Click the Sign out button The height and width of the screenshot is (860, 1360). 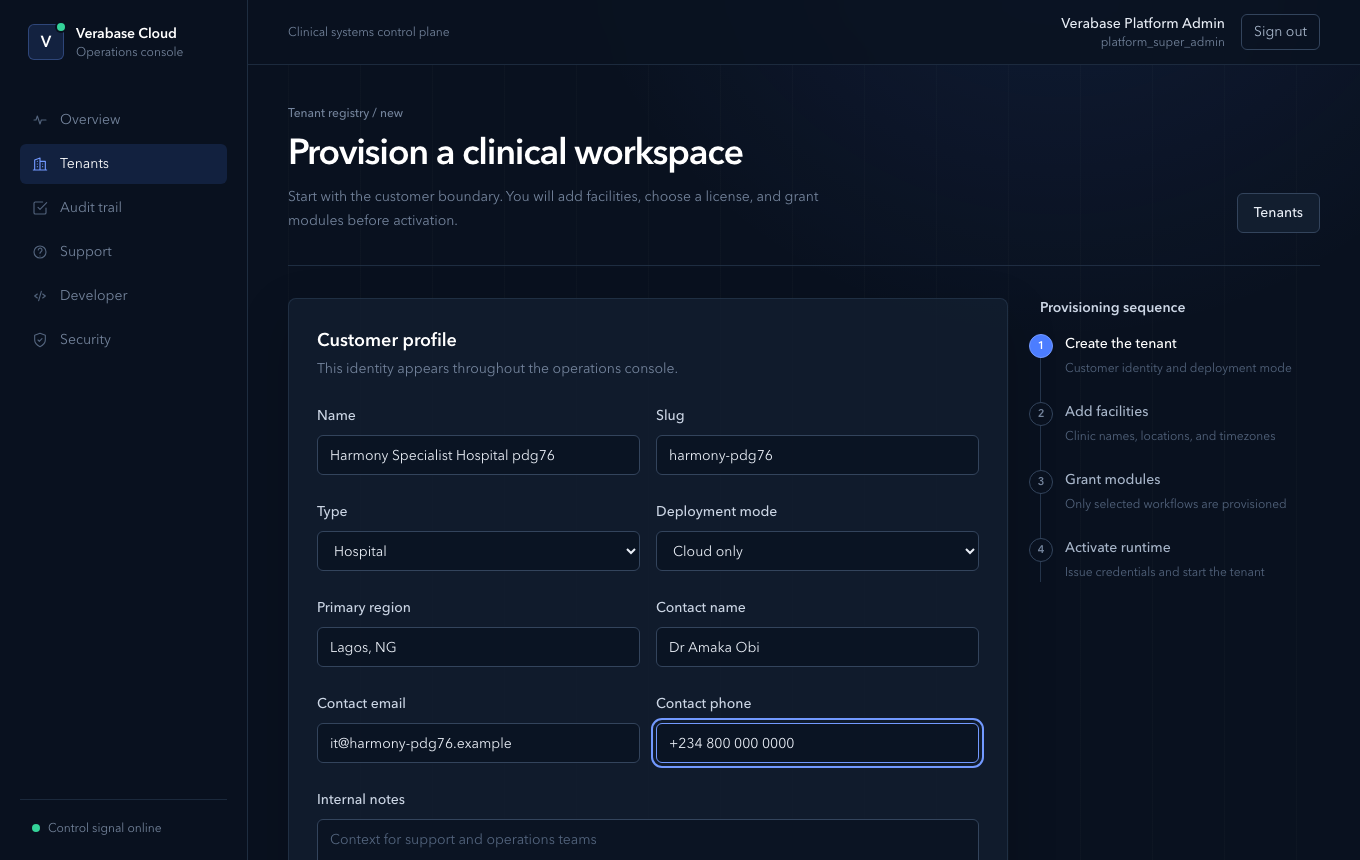[x=1280, y=31]
